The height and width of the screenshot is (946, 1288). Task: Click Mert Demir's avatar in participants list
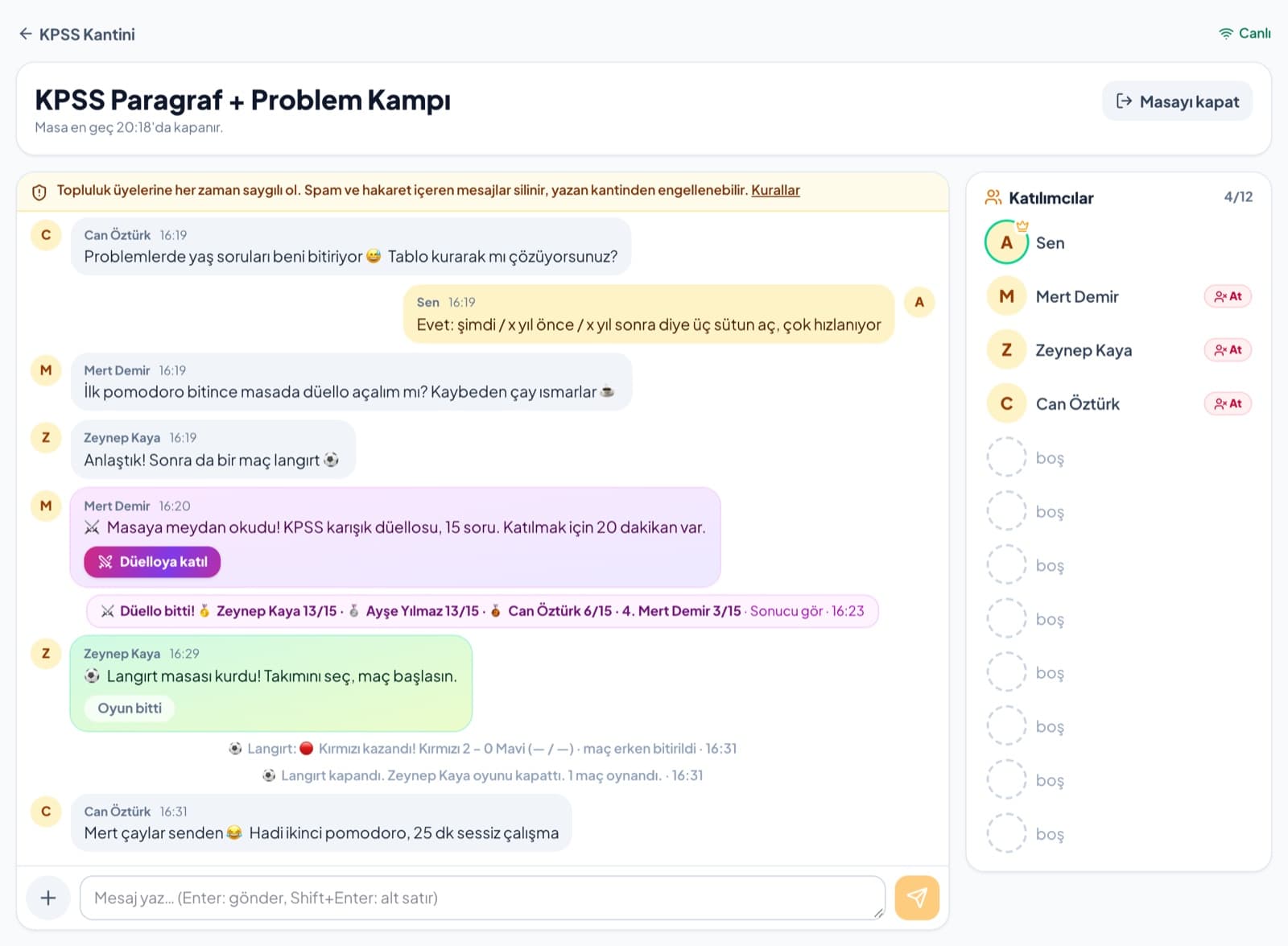[1006, 296]
